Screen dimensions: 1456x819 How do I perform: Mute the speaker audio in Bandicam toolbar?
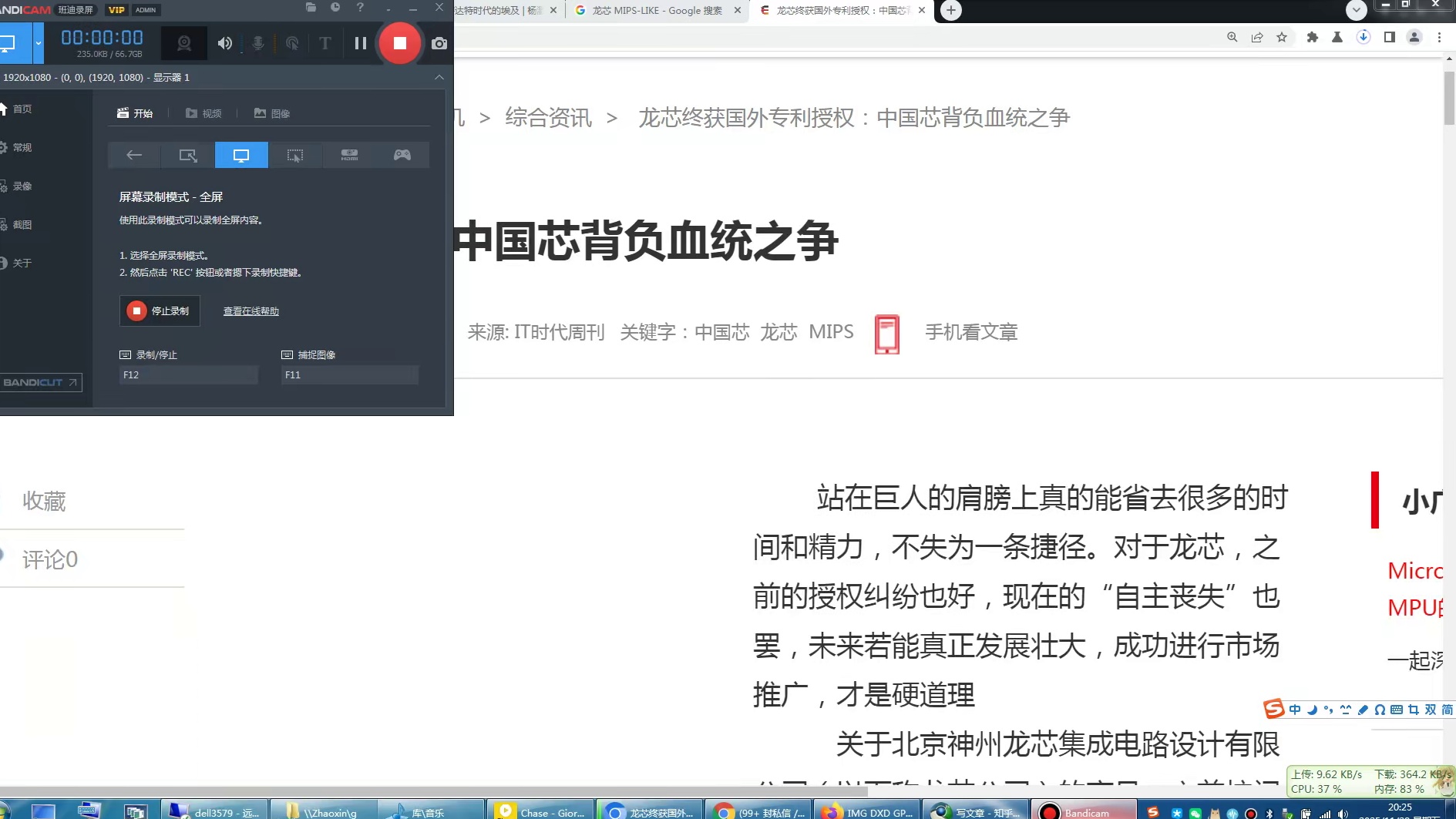click(x=224, y=44)
